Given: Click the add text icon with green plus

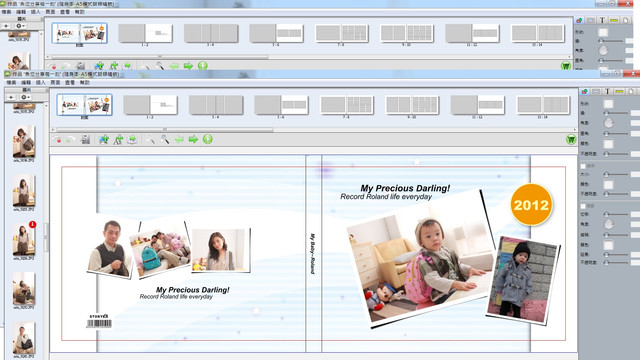Looking at the screenshot, I should pos(118,139).
